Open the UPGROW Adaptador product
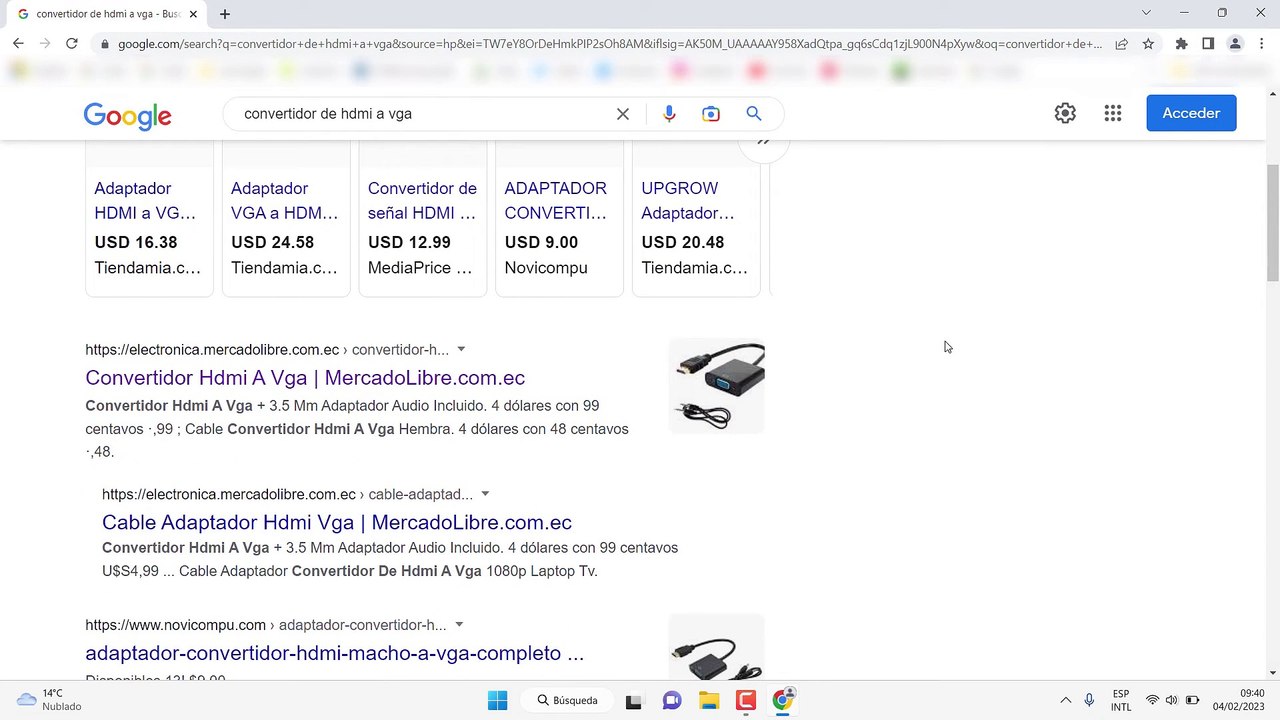The width and height of the screenshot is (1280, 720). [696, 220]
